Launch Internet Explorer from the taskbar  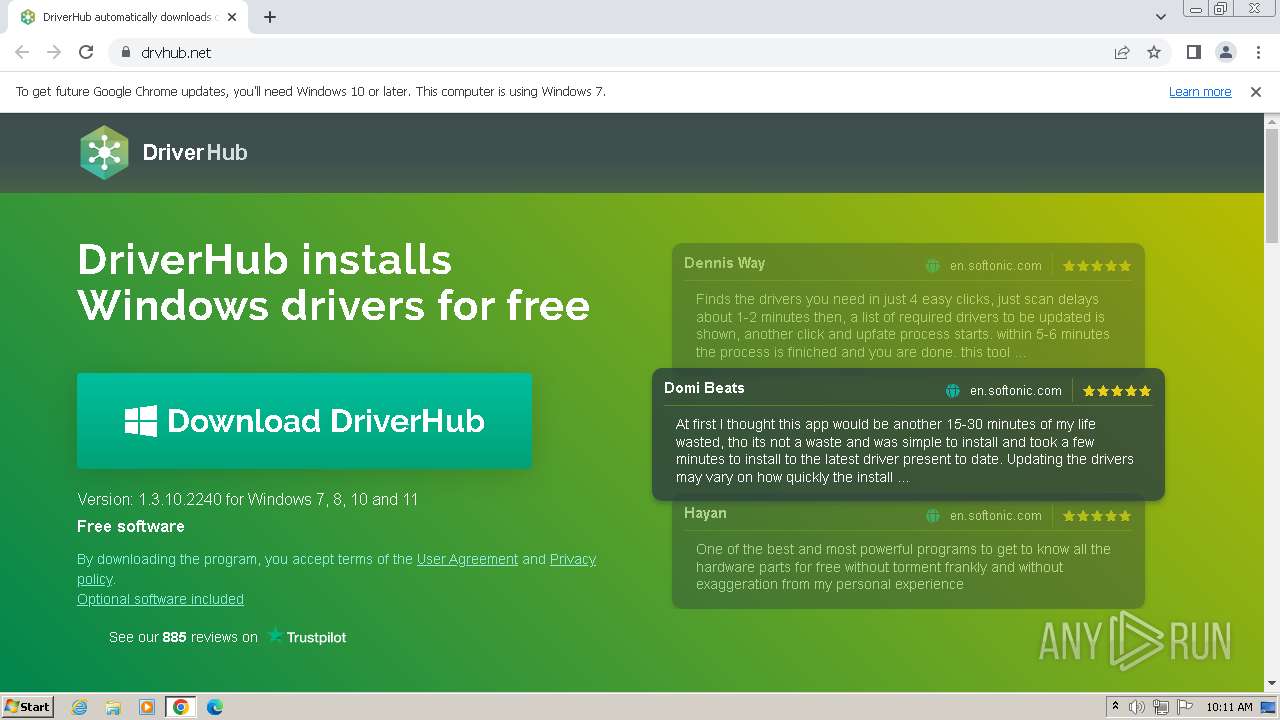[79, 707]
